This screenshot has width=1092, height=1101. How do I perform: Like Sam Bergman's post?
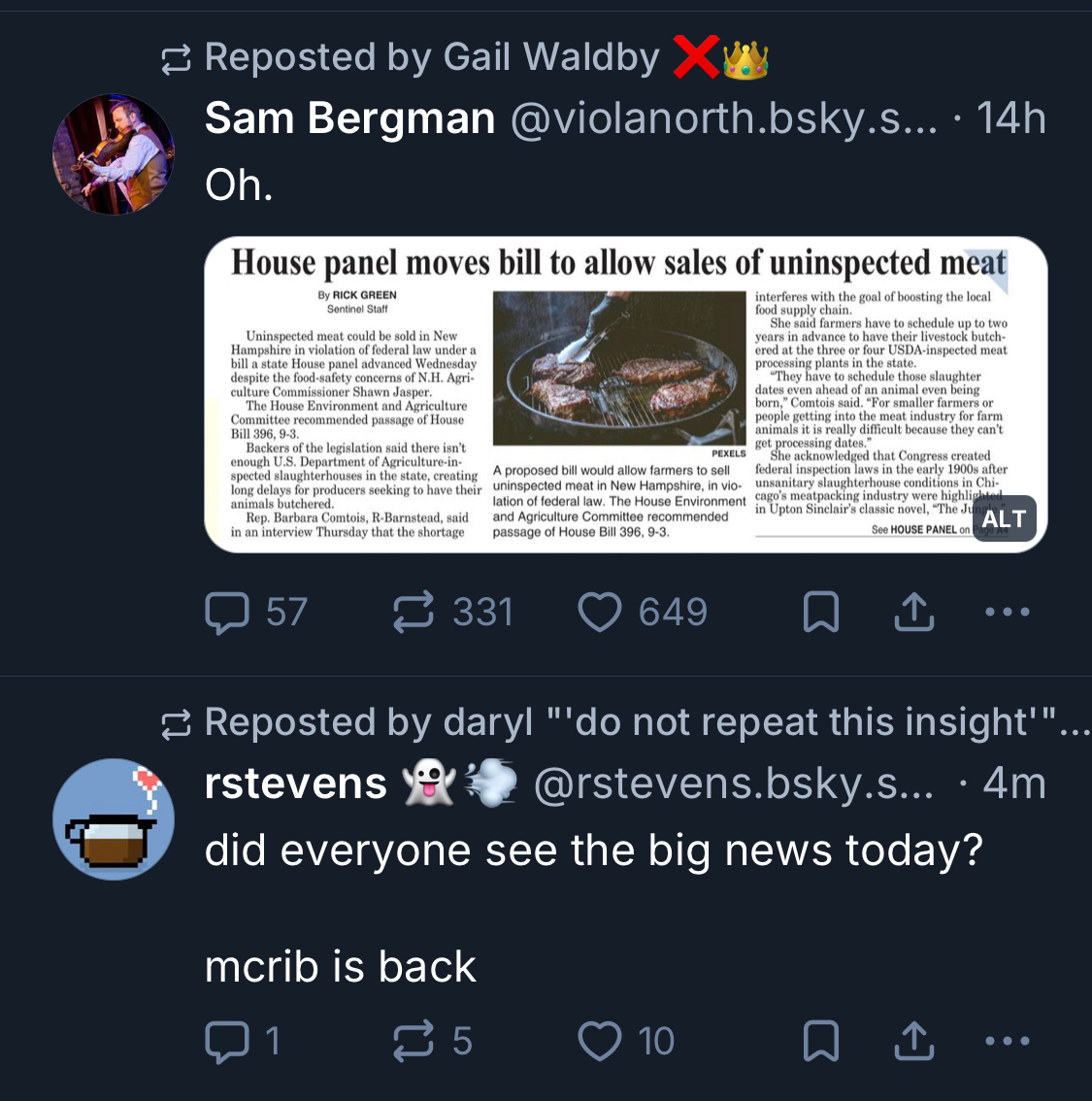point(600,613)
